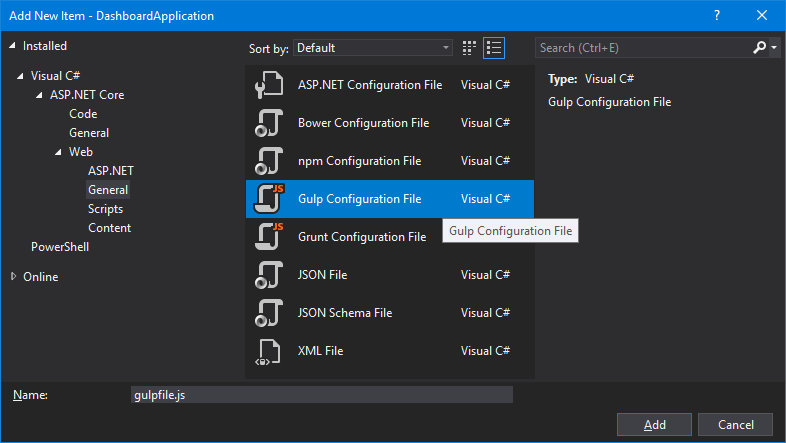This screenshot has height=443, width=786.
Task: Focus the Search (Ctrl+E) box
Action: [x=643, y=48]
